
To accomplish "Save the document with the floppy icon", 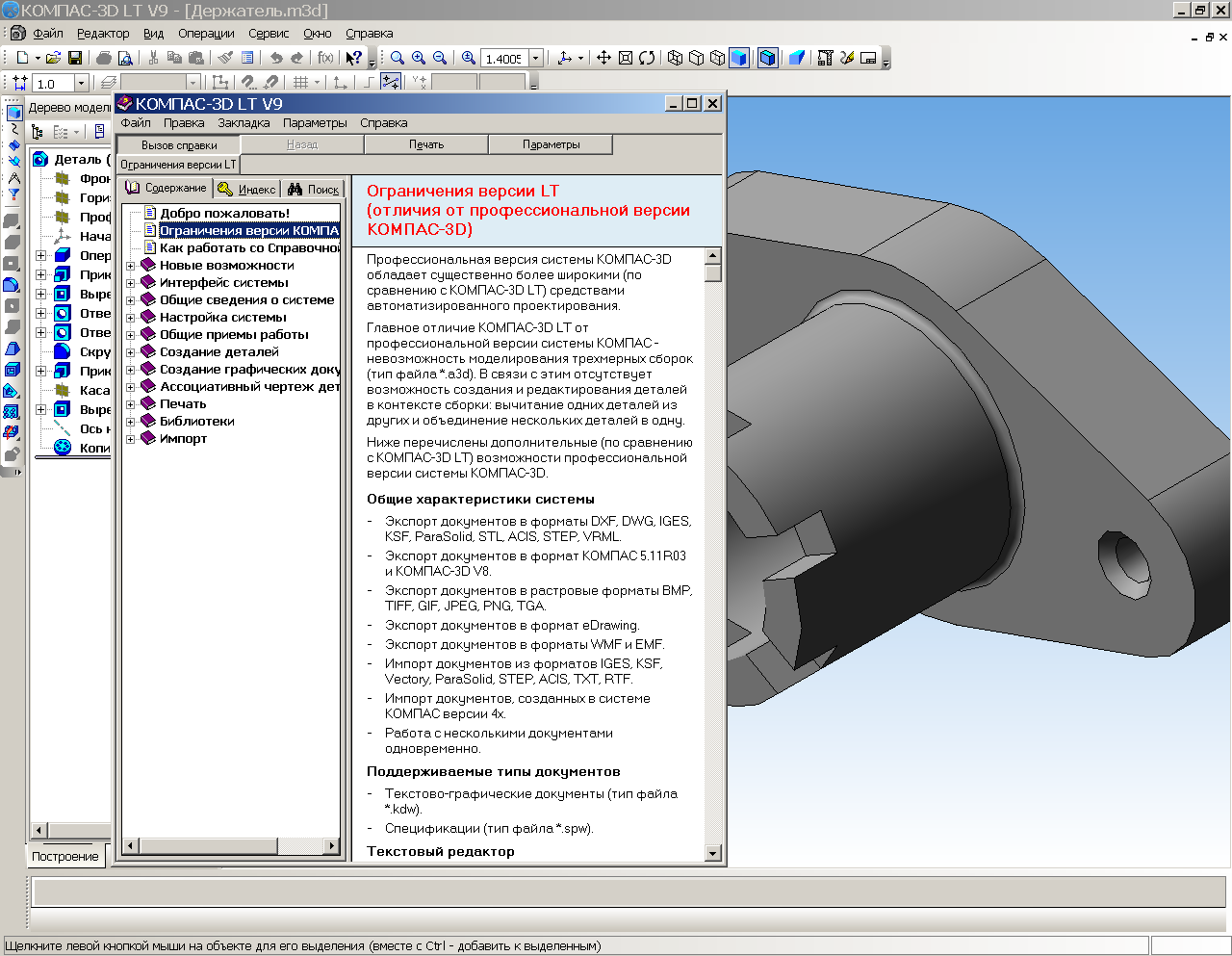I will [x=75, y=58].
